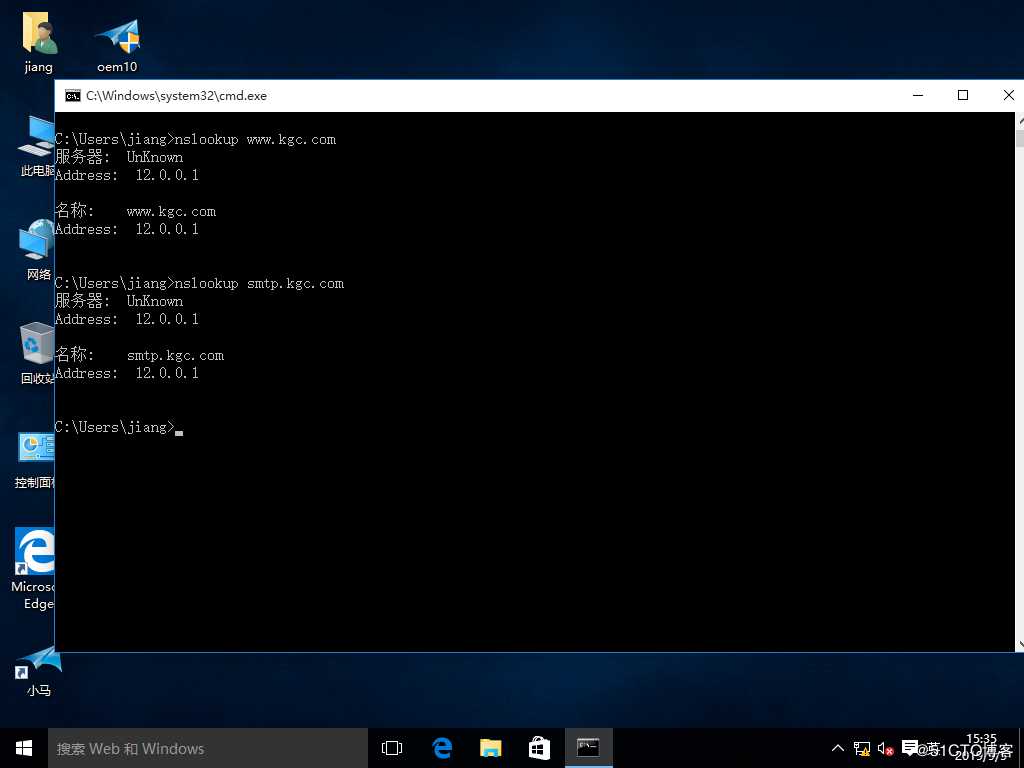The width and height of the screenshot is (1024, 768).
Task: Click the '名称: www.kgc.com' result line
Action: 136,211
